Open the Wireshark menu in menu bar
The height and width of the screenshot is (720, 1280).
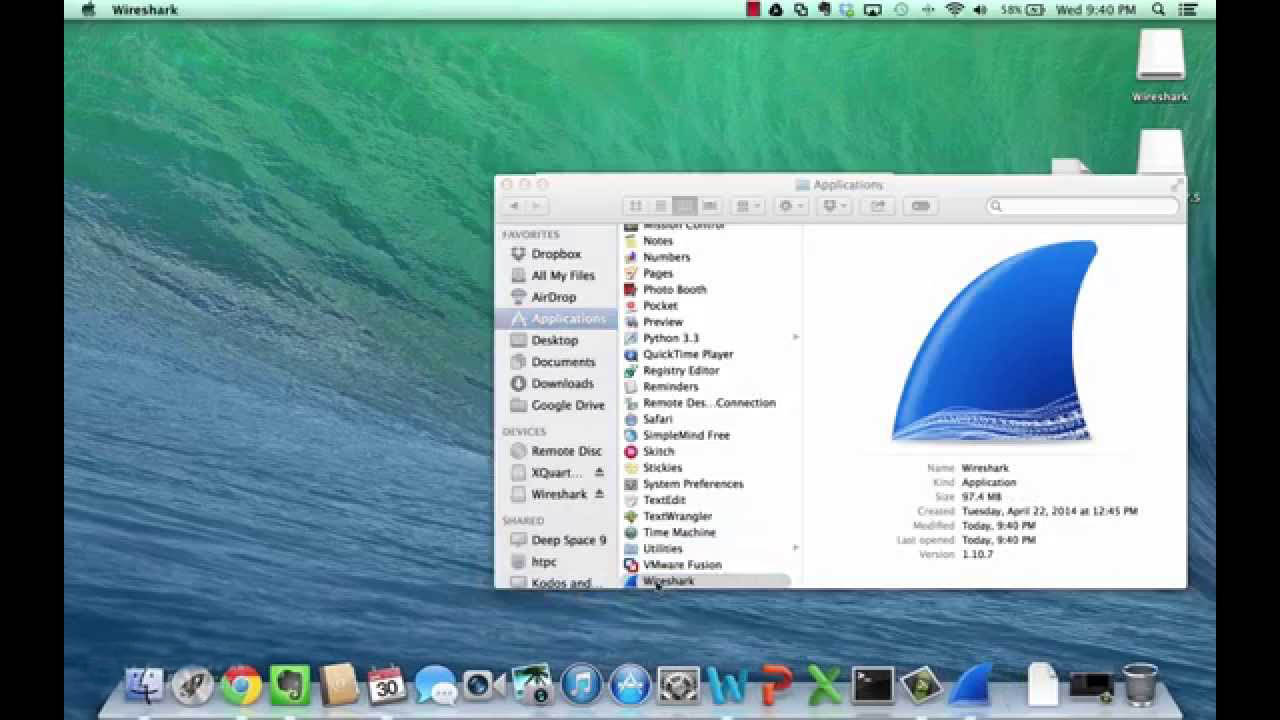145,10
